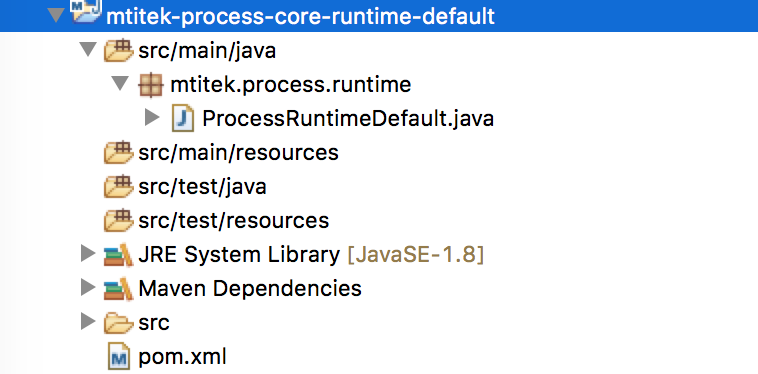The height and width of the screenshot is (374, 758).
Task: Click the src/main/java source folder icon
Action: point(119,50)
